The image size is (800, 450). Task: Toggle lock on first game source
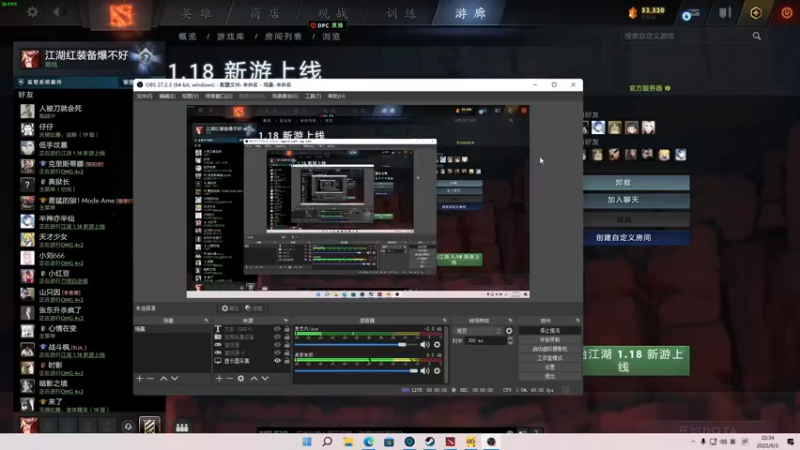[x=287, y=345]
